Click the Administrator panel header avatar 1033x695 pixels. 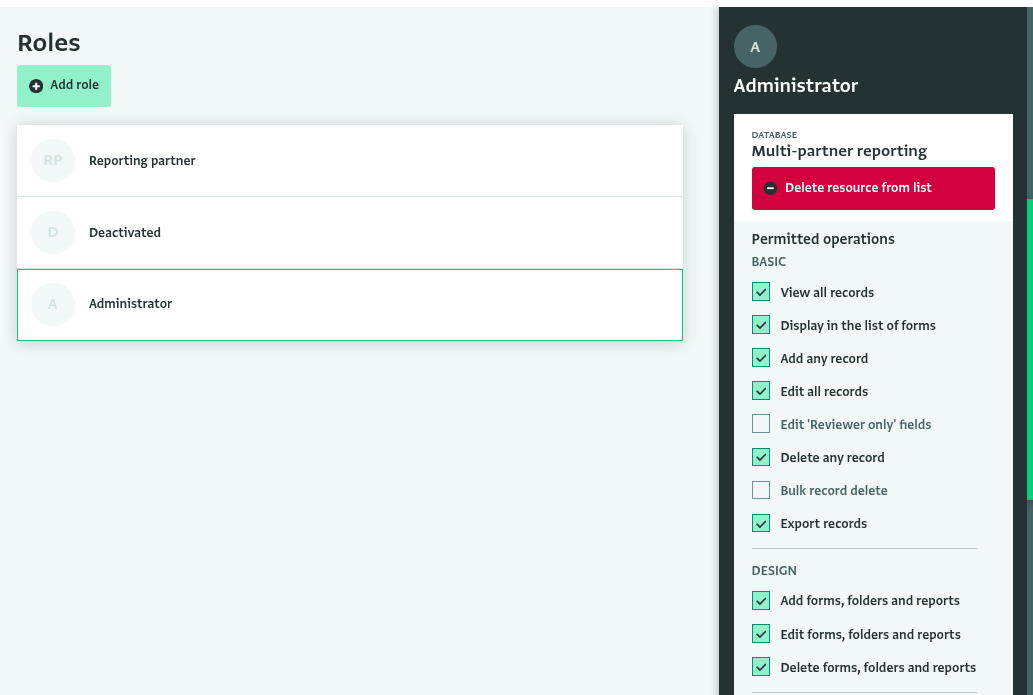[755, 47]
